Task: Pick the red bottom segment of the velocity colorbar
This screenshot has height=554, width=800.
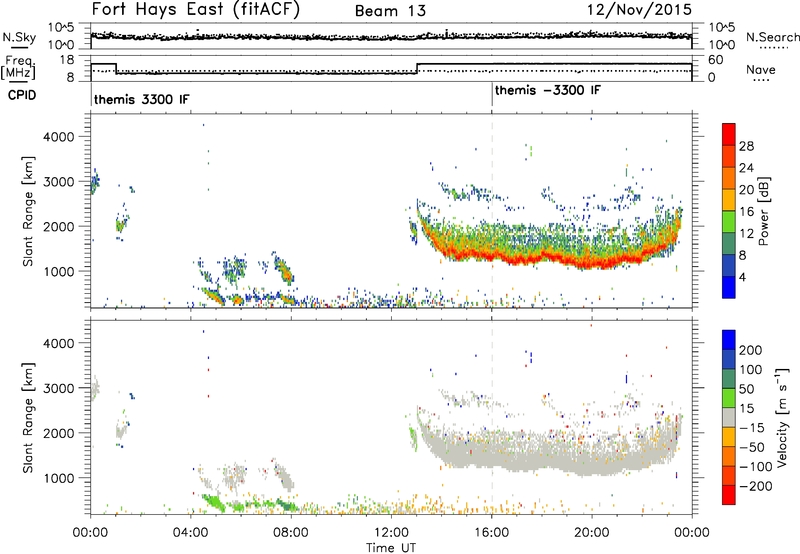Action: click(x=729, y=495)
